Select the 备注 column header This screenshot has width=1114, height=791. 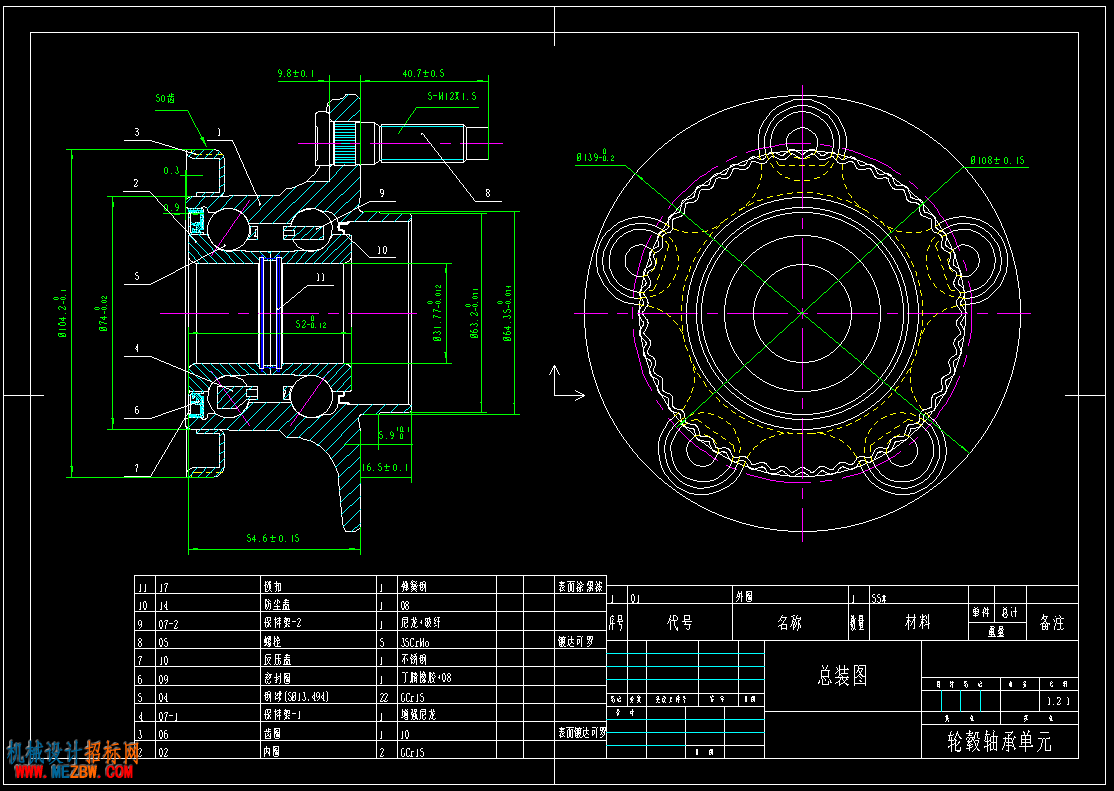point(1052,623)
